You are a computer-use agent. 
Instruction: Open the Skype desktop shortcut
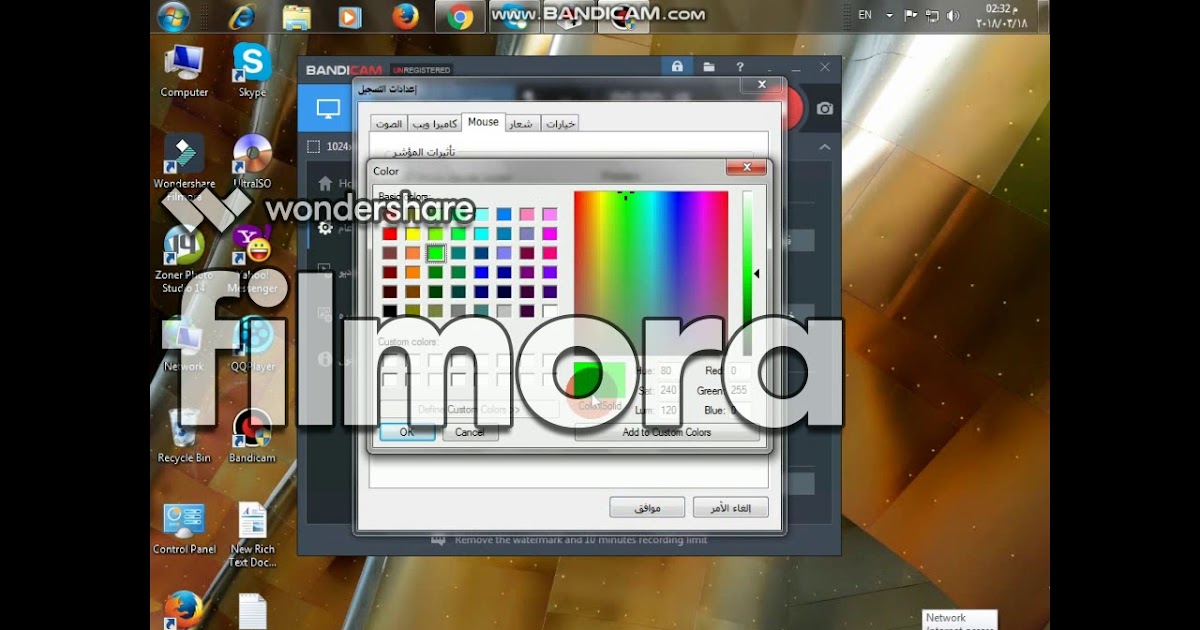[252, 70]
